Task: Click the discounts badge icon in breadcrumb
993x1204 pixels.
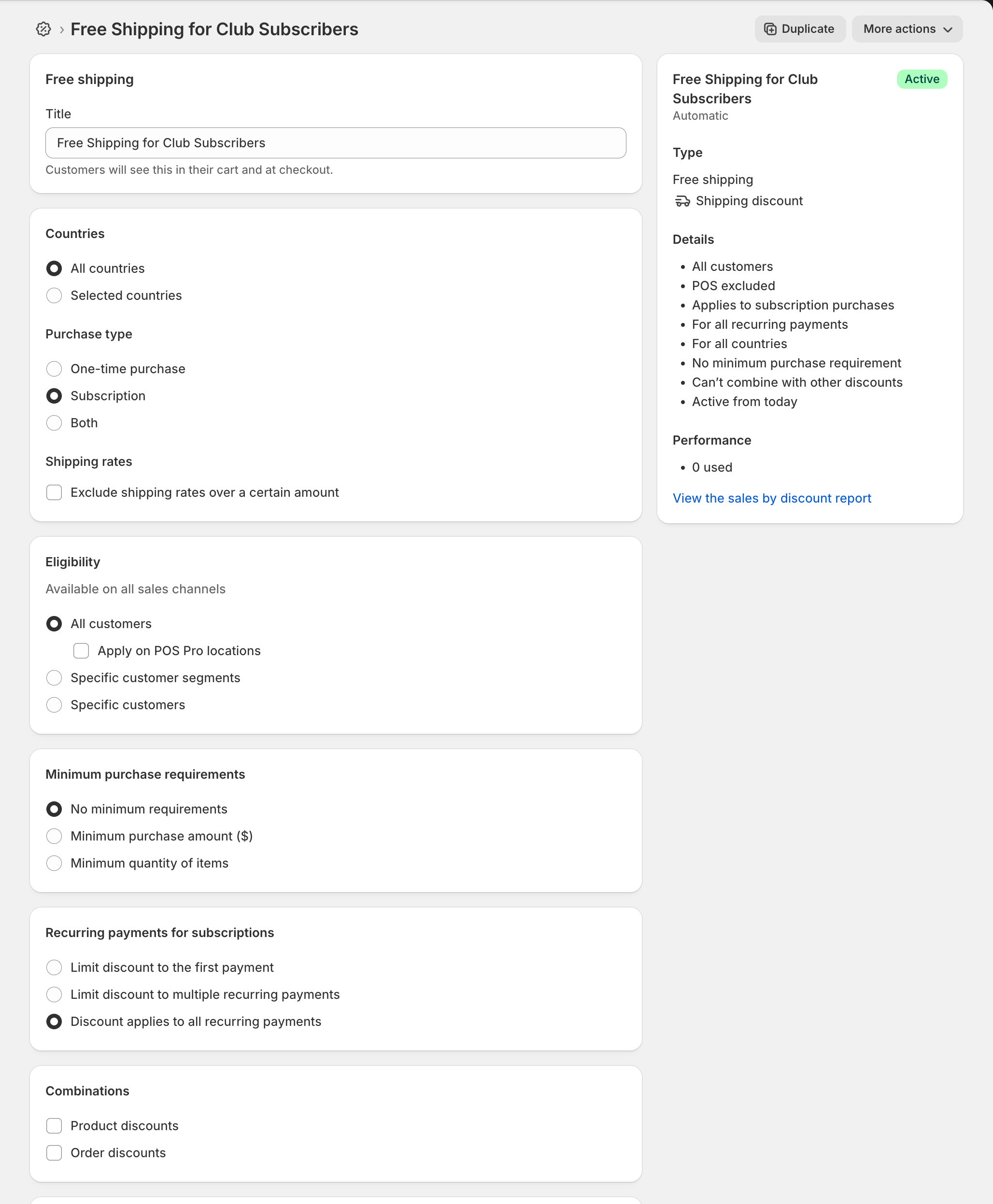Action: [43, 29]
